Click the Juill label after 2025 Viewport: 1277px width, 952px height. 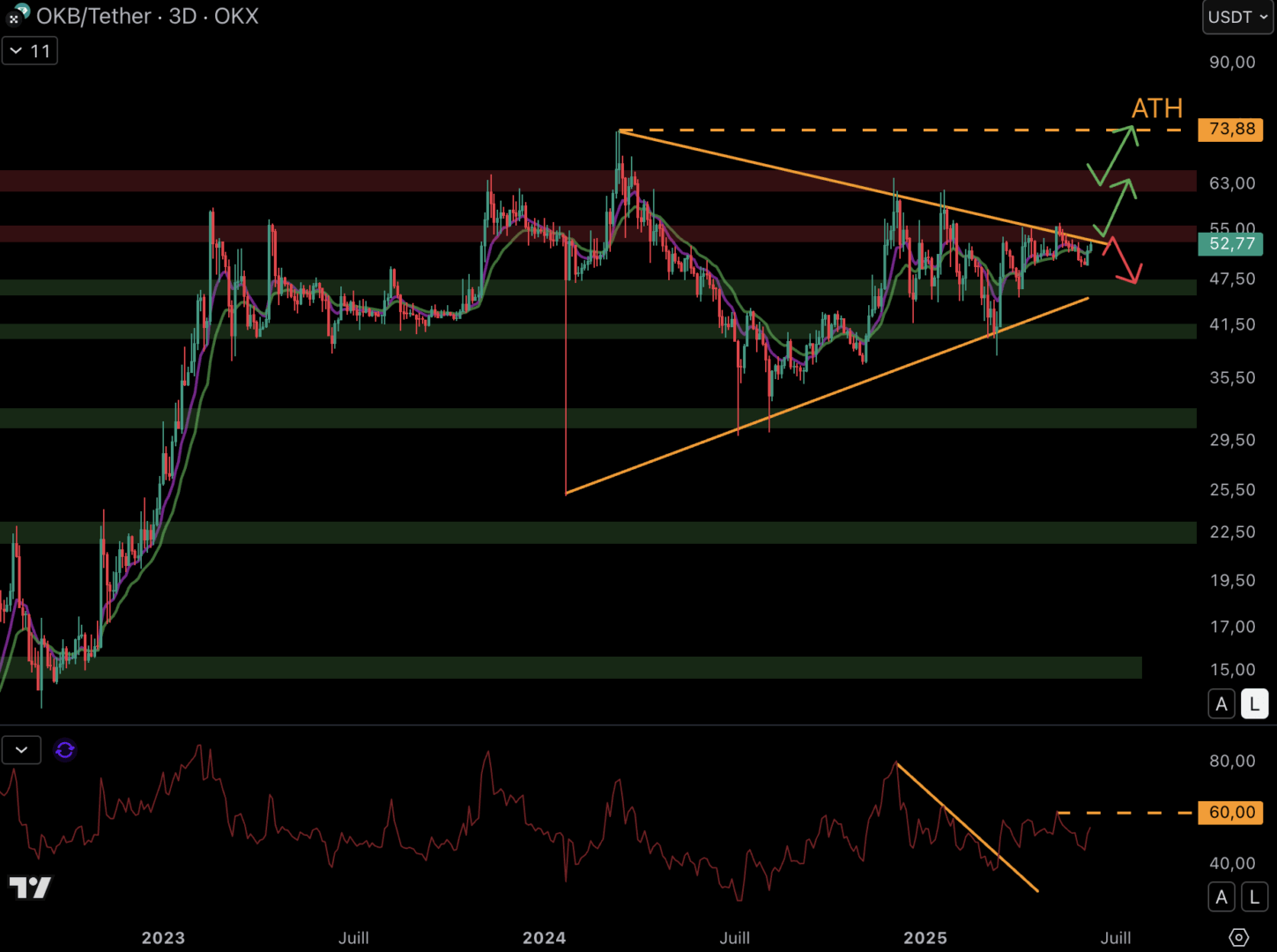click(x=1116, y=938)
